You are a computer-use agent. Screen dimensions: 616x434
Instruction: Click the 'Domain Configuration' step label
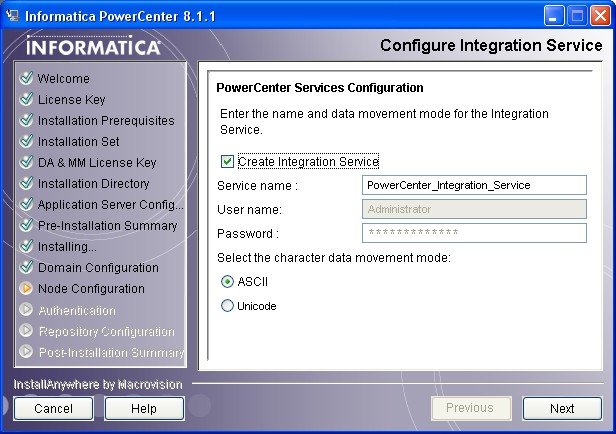98,267
